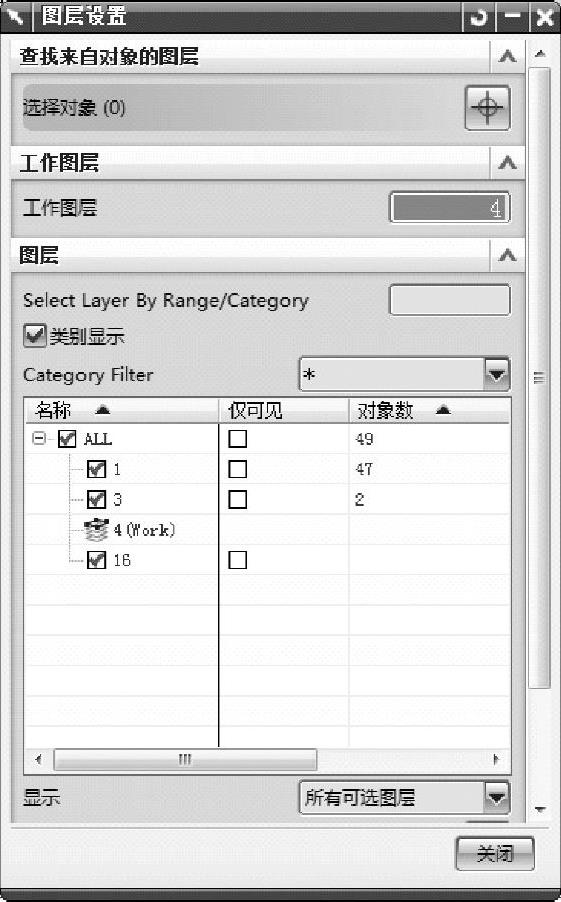Enable 仅可见 for layer 3
This screenshot has height=902, width=561.
pos(238,499)
